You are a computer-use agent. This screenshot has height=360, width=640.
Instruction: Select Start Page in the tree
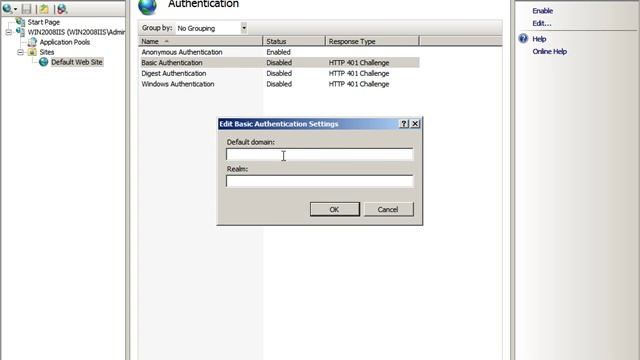[44, 22]
